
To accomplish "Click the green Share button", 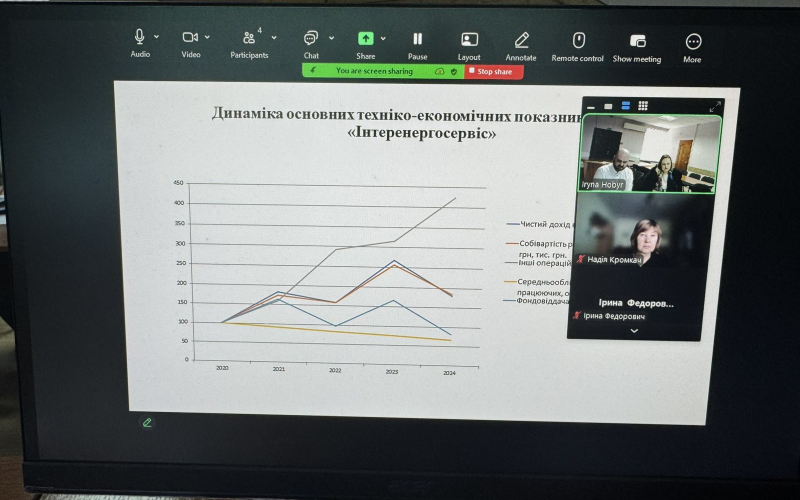I will pyautogui.click(x=366, y=38).
